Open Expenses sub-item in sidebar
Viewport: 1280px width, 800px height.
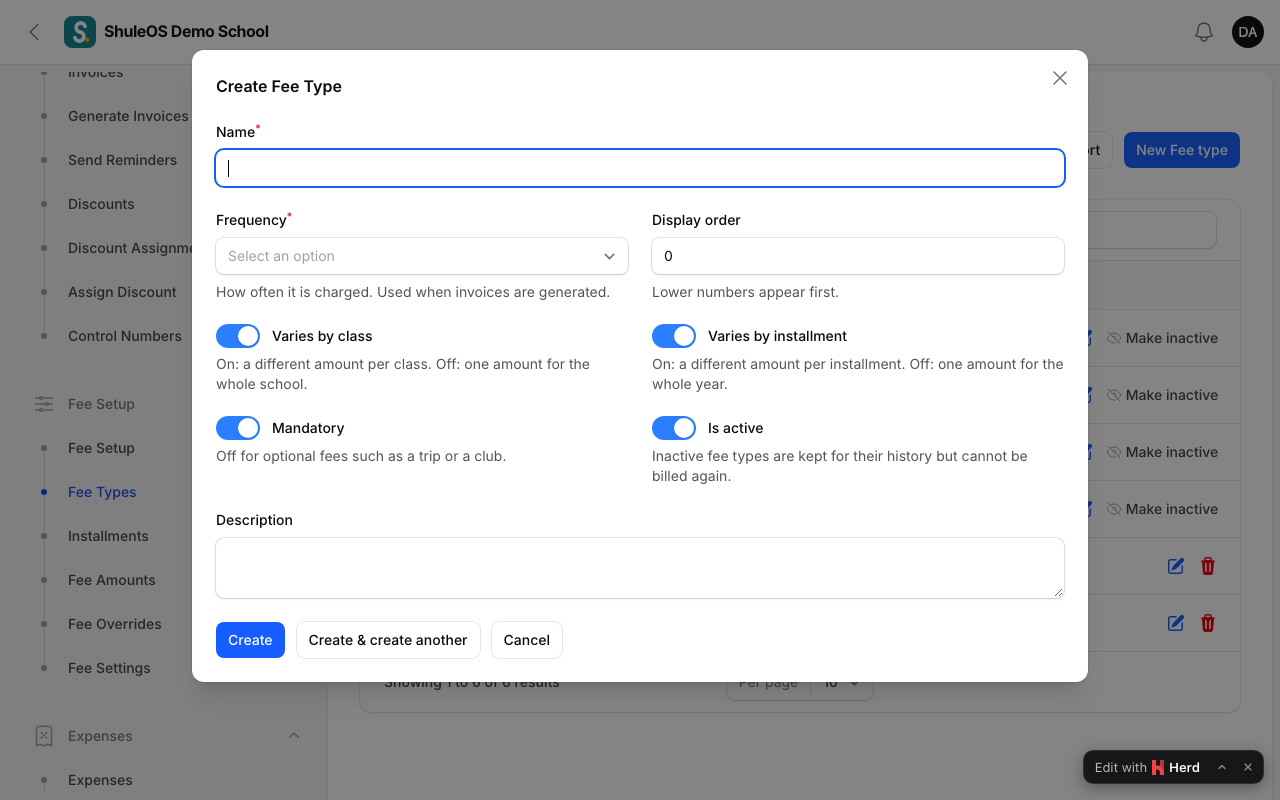(100, 780)
